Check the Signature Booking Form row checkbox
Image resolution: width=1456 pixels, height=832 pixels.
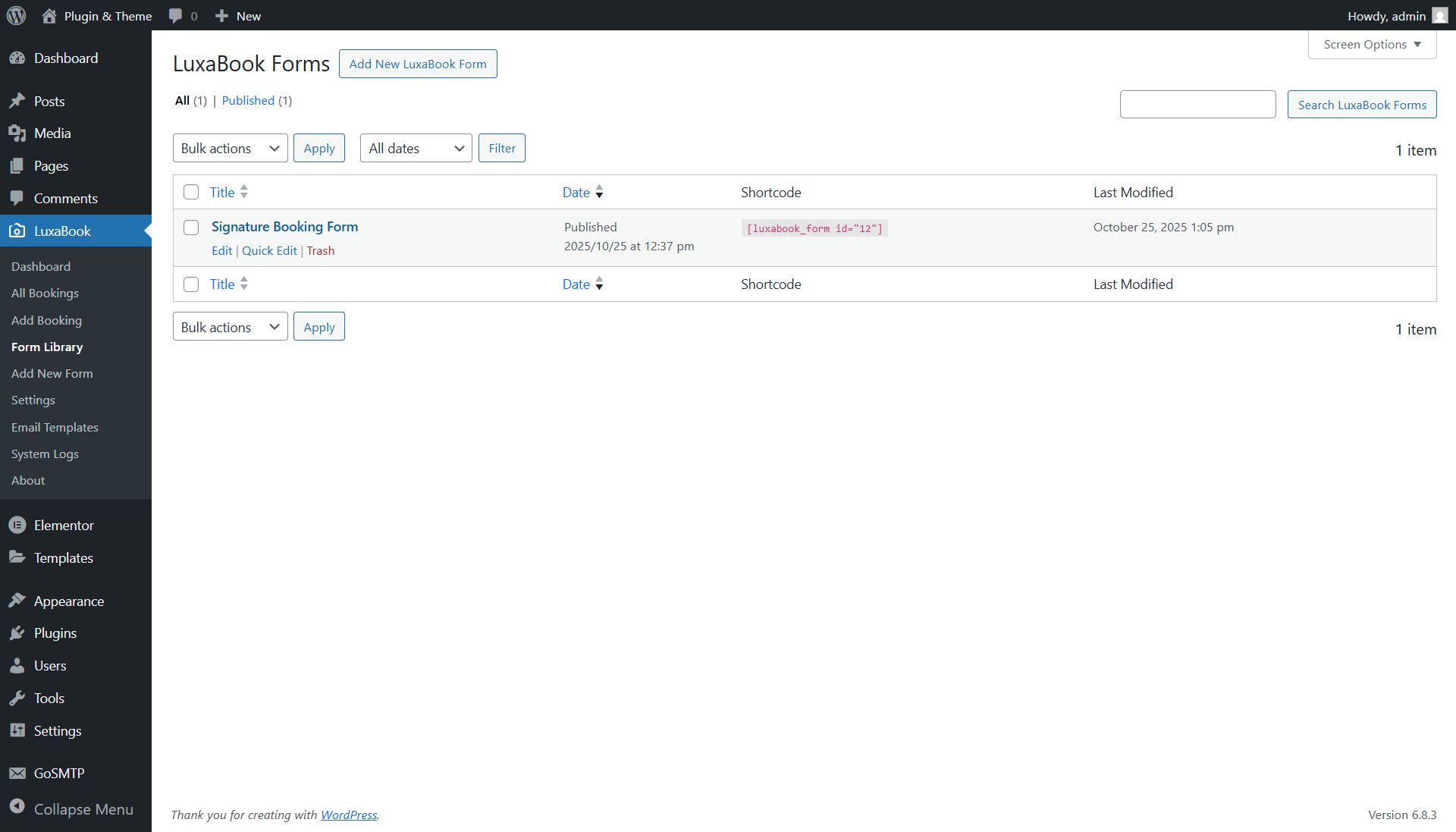pyautogui.click(x=191, y=228)
